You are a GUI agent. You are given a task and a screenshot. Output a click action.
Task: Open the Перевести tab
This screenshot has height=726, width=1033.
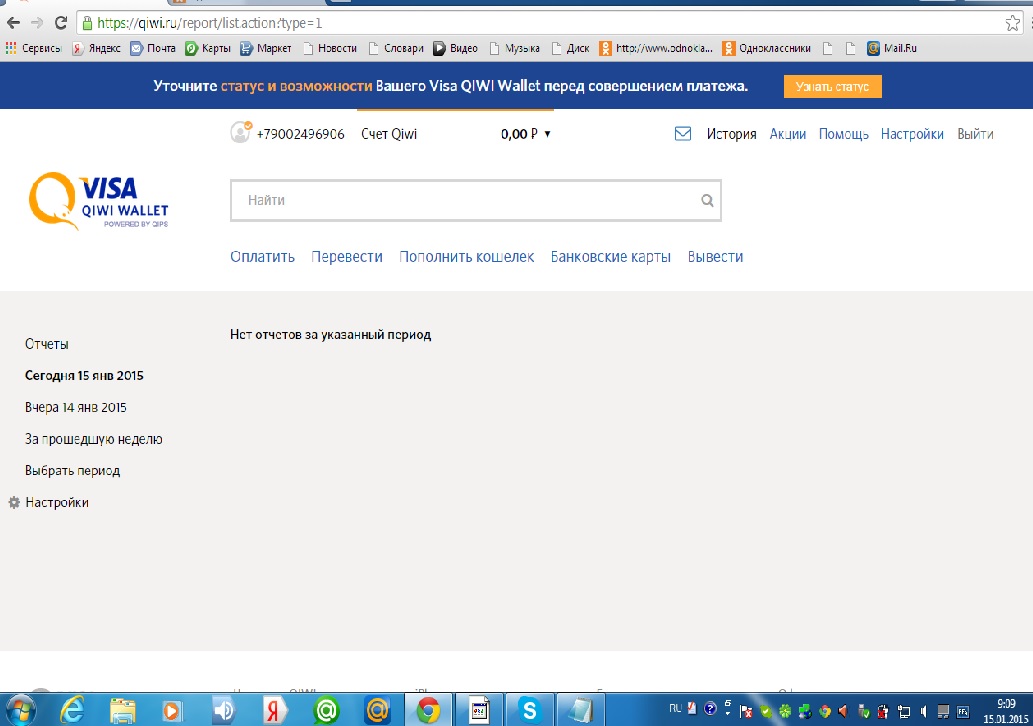click(347, 257)
